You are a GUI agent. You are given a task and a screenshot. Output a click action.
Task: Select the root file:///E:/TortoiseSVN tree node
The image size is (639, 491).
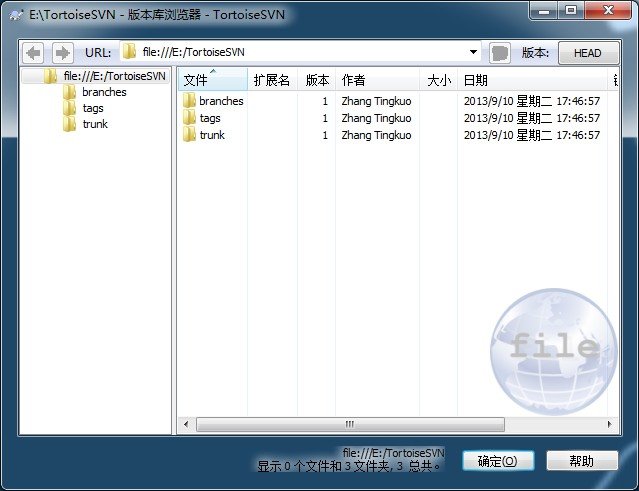click(113, 76)
